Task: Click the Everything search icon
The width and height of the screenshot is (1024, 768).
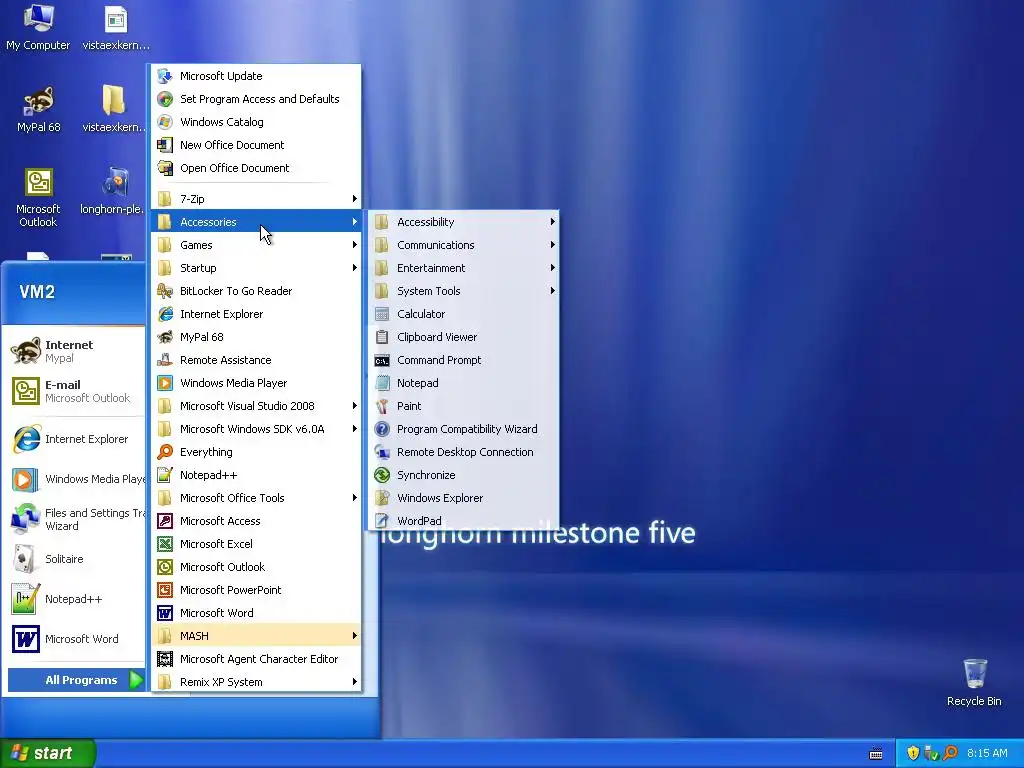Action: [x=165, y=452]
